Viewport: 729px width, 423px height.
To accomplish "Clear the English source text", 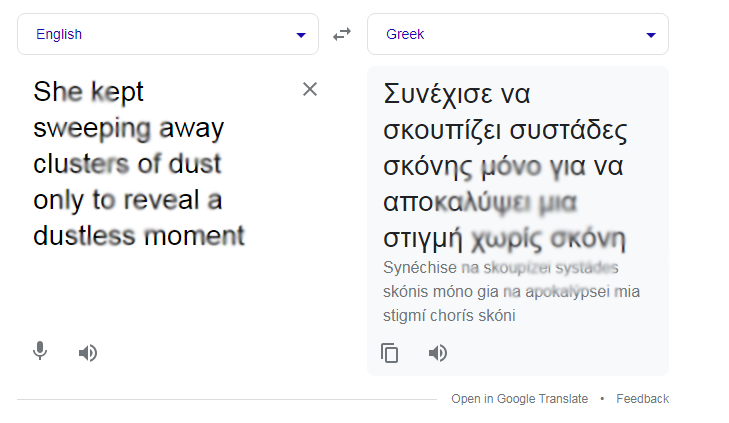I will [x=310, y=90].
